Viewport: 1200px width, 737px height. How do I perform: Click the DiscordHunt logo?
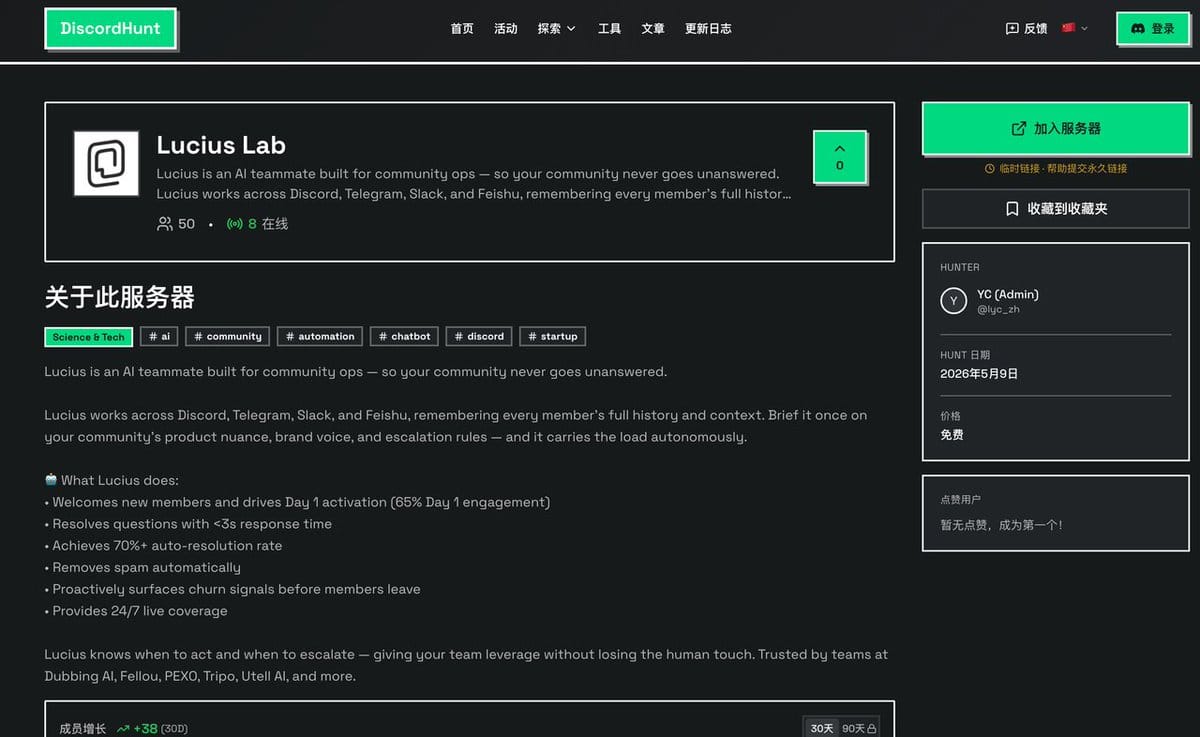click(x=110, y=28)
